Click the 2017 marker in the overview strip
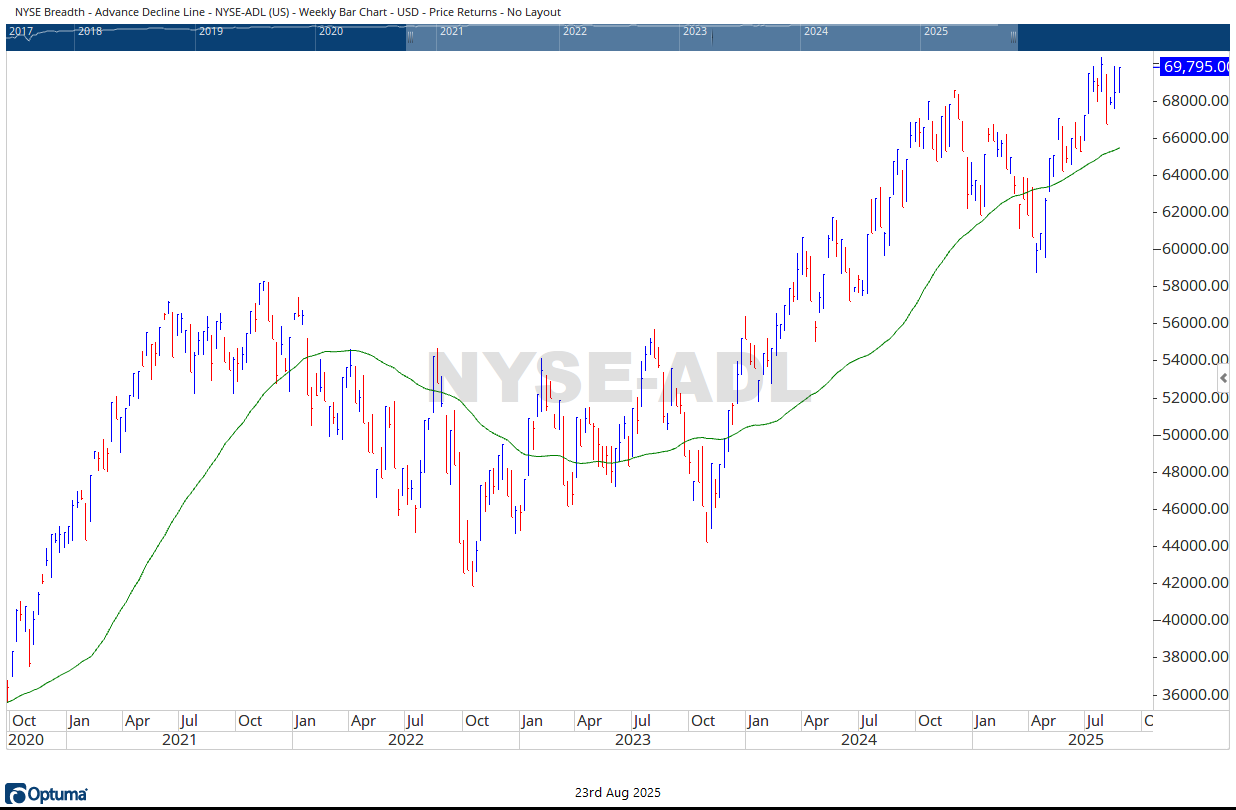This screenshot has width=1236, height=810. coord(20,31)
